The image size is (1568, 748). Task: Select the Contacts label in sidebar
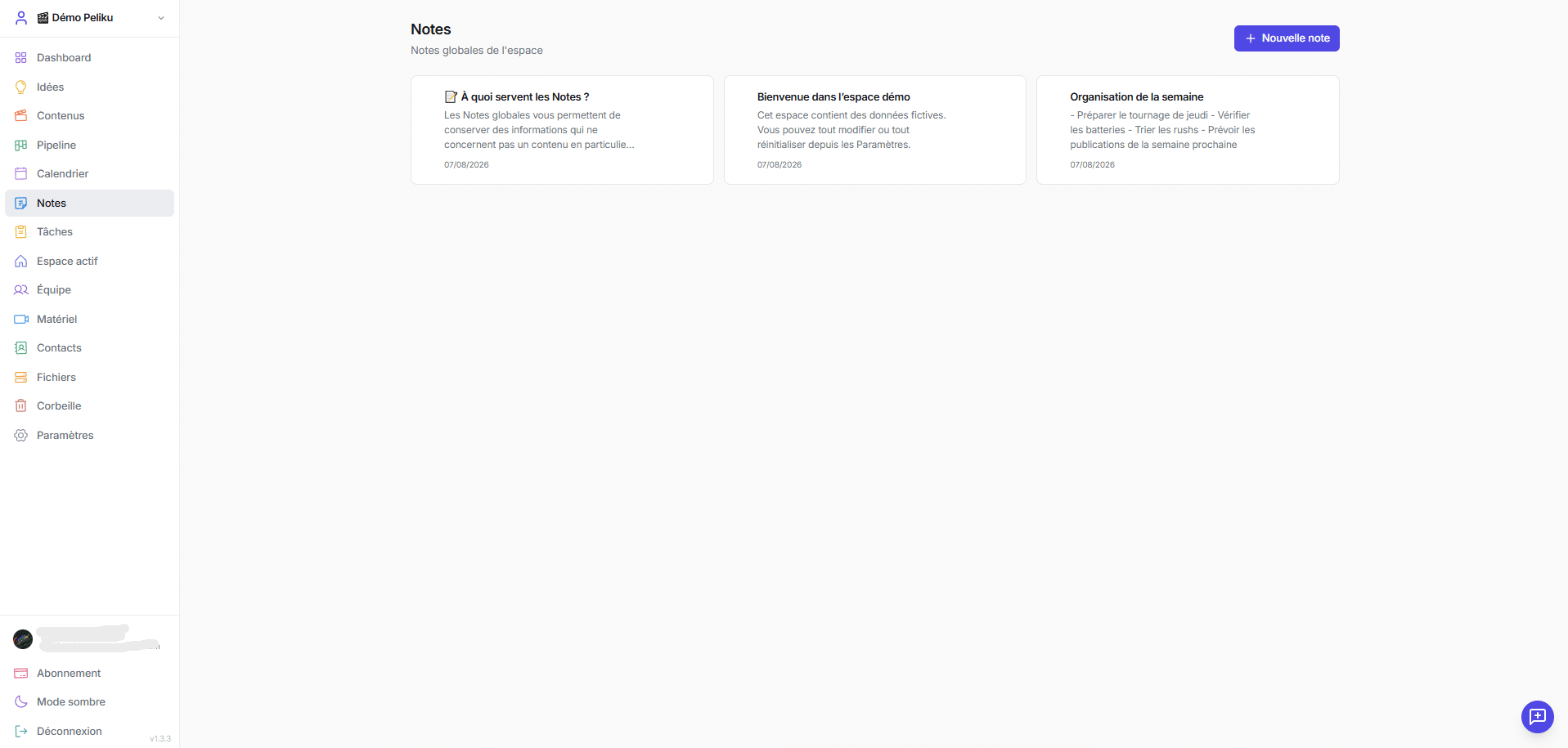click(59, 348)
